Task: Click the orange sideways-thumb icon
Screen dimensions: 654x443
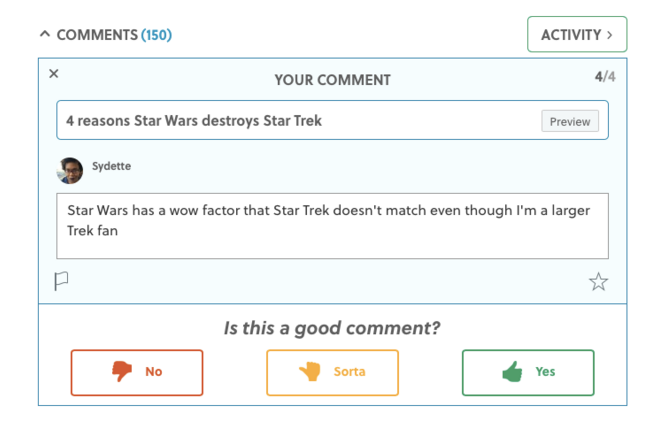Action: click(309, 372)
